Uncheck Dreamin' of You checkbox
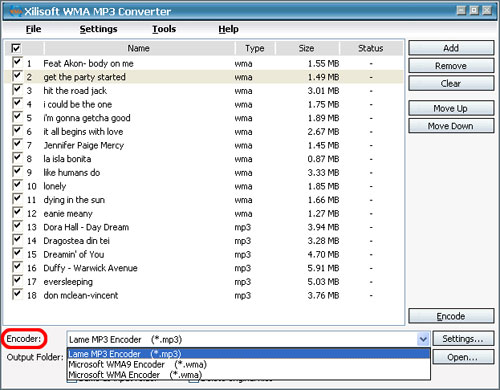This screenshot has height=390, width=500. coord(17,254)
